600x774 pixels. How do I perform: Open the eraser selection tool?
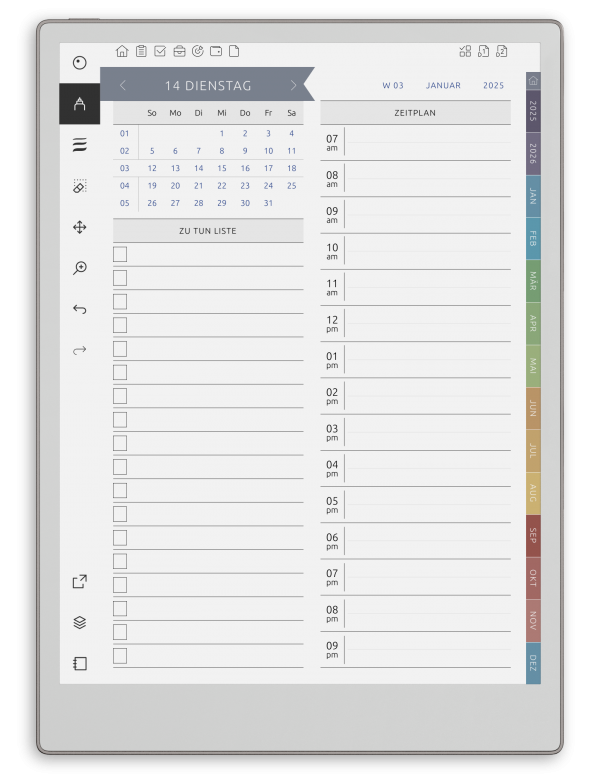click(79, 186)
